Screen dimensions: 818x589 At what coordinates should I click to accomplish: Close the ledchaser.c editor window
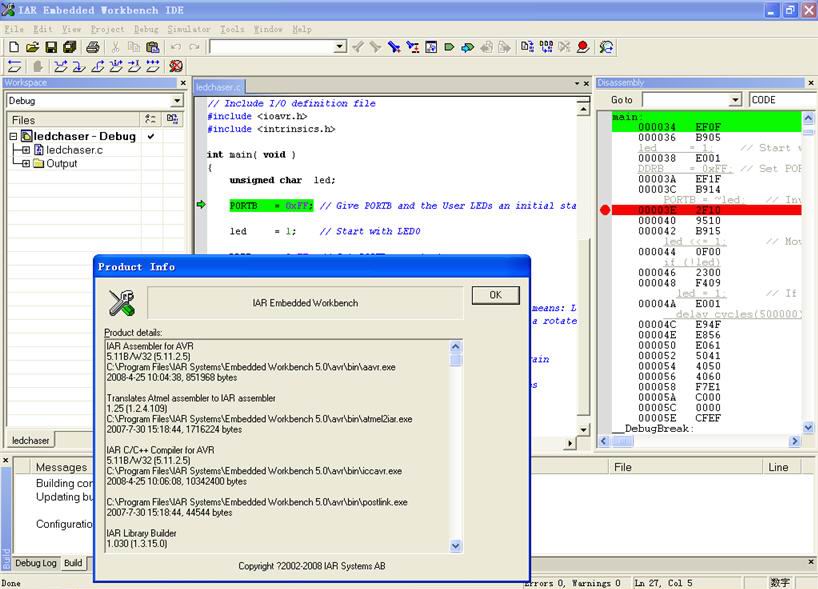click(586, 83)
